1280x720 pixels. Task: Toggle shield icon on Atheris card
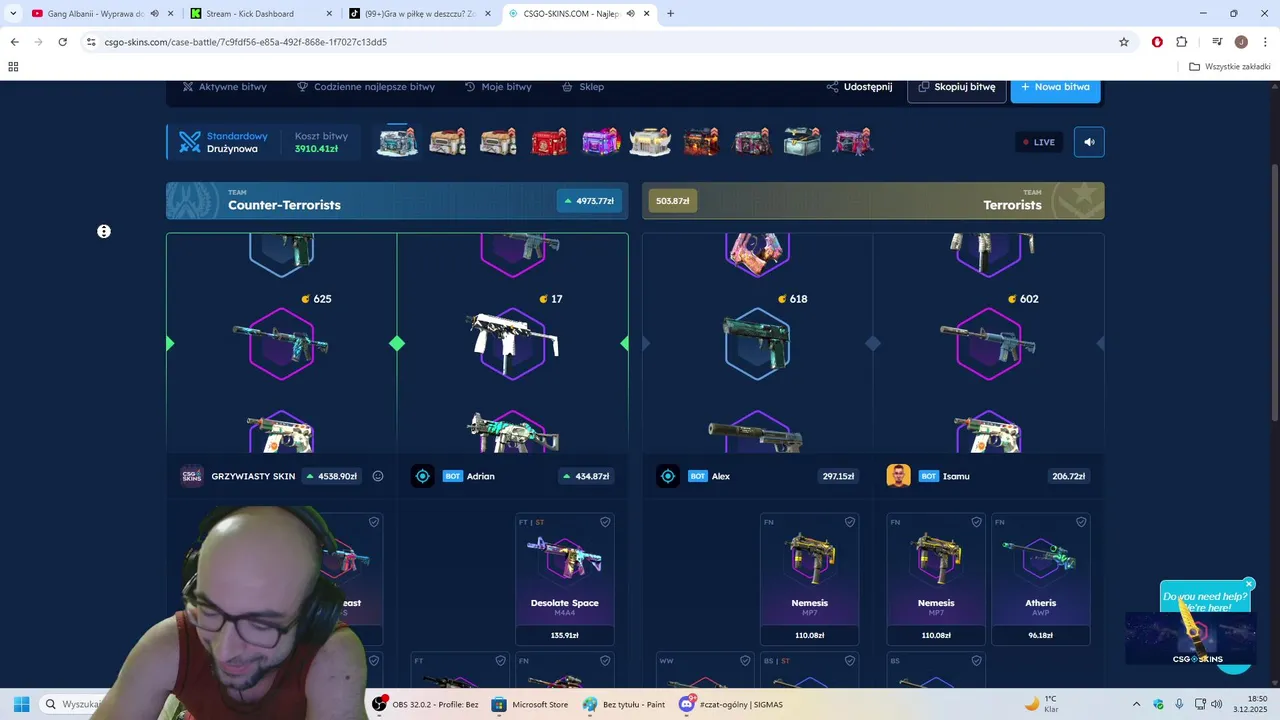click(1081, 522)
